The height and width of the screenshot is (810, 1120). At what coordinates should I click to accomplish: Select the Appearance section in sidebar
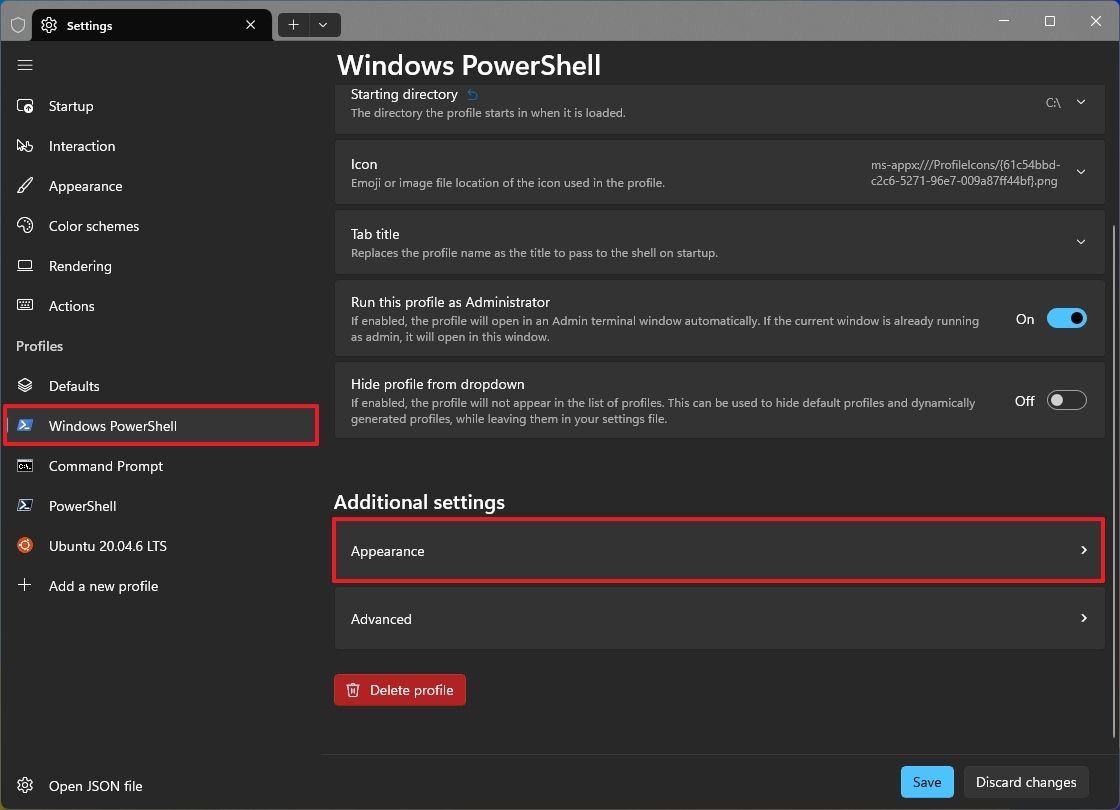point(85,186)
